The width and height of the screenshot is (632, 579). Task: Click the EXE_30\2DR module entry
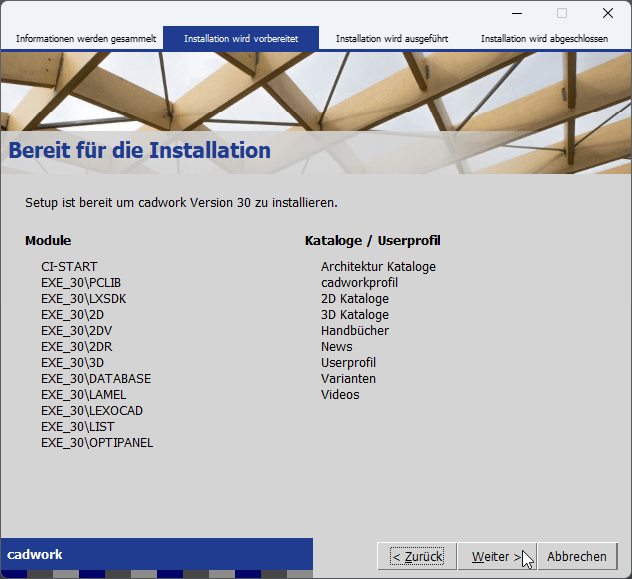pos(77,347)
